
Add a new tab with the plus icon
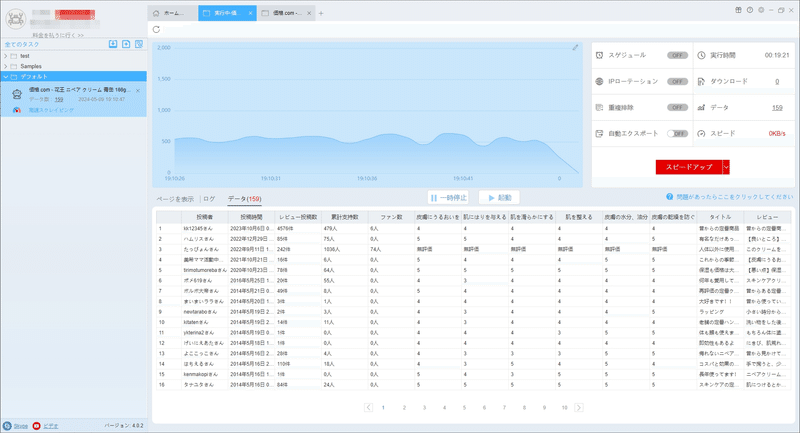point(321,13)
